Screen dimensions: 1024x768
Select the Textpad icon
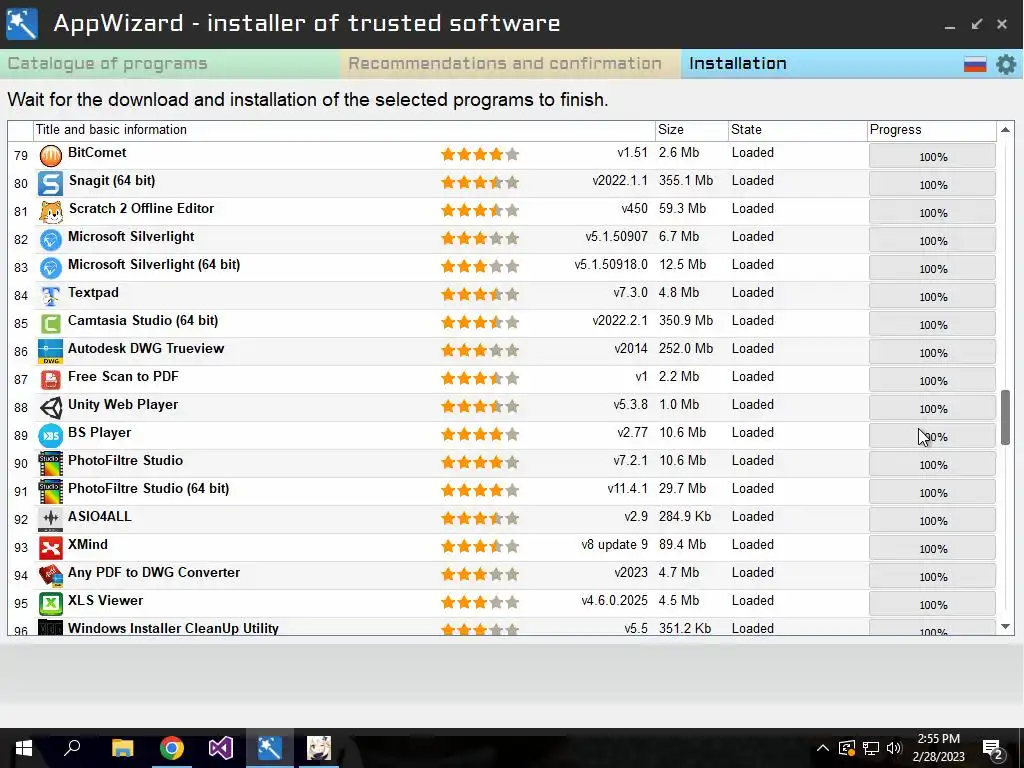[x=50, y=296]
